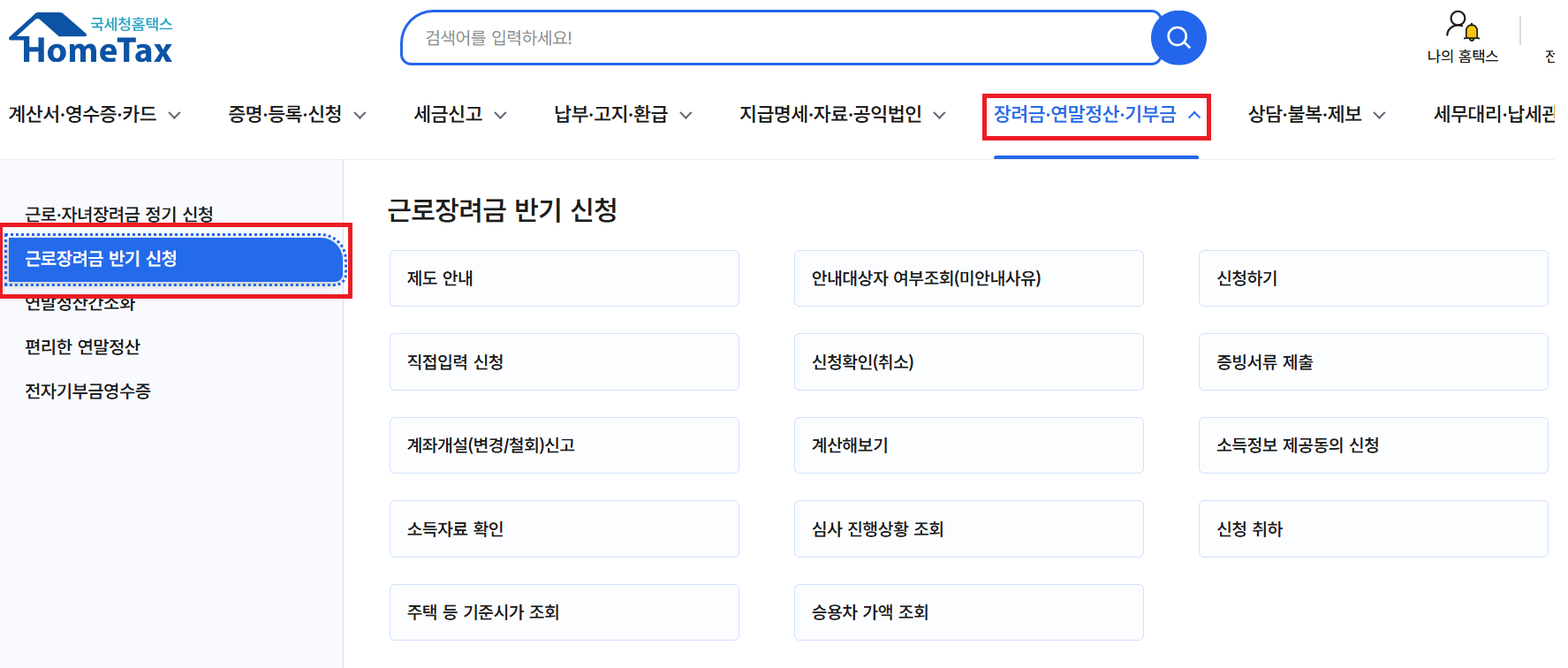Collapse 장려금·연말정산·기부금 menu chevron
The width and height of the screenshot is (1568, 668).
tap(1194, 115)
